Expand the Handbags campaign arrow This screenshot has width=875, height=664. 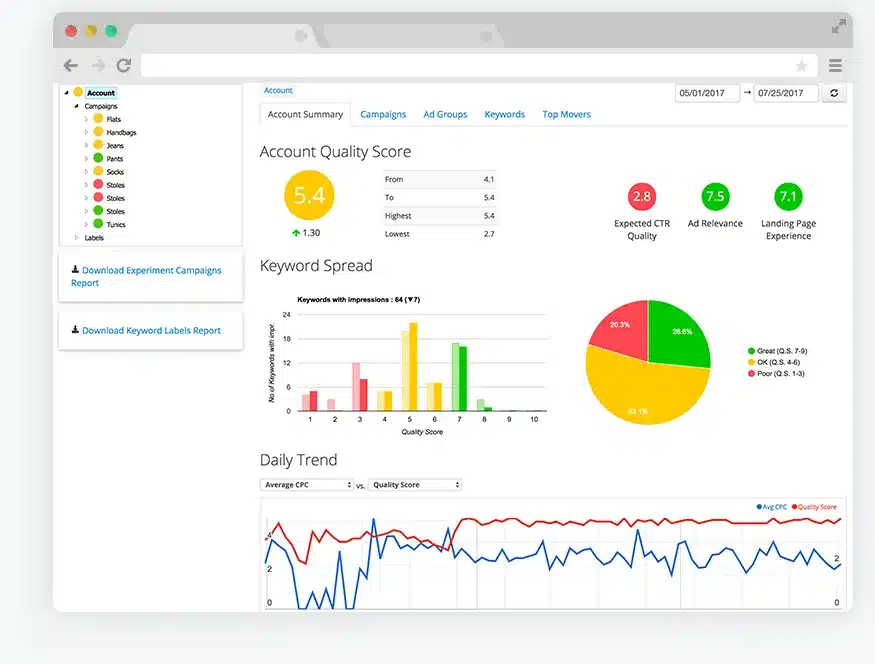87,132
